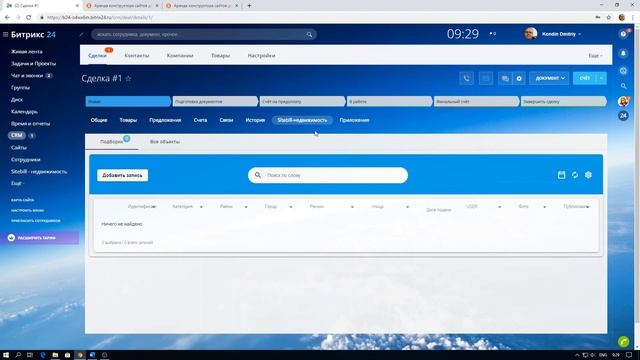
Task: Switch to the Приложения deal tab
Action: pos(354,120)
